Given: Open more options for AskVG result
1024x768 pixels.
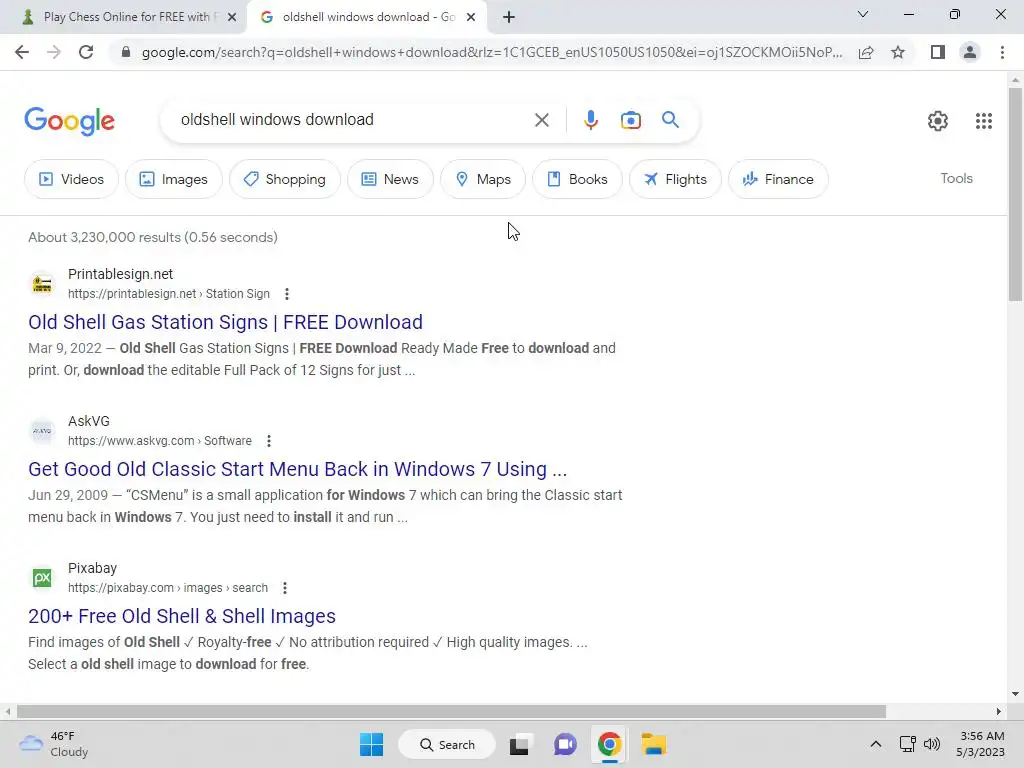Looking at the screenshot, I should point(269,441).
